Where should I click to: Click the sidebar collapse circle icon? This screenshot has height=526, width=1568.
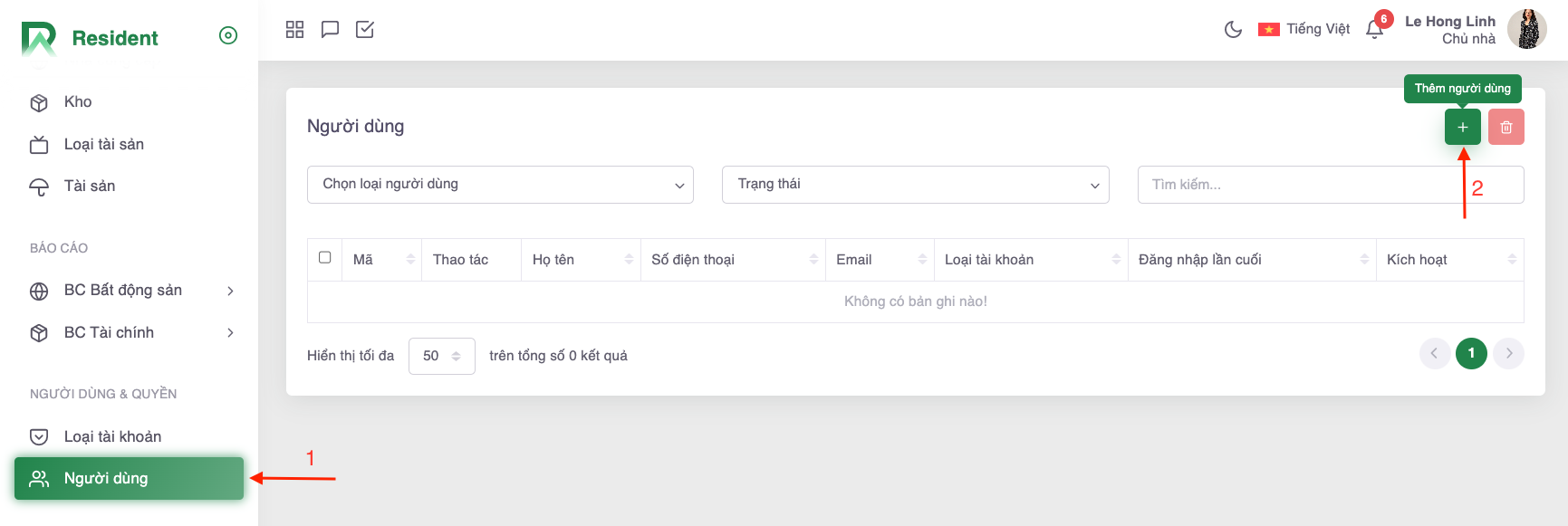pos(228,35)
